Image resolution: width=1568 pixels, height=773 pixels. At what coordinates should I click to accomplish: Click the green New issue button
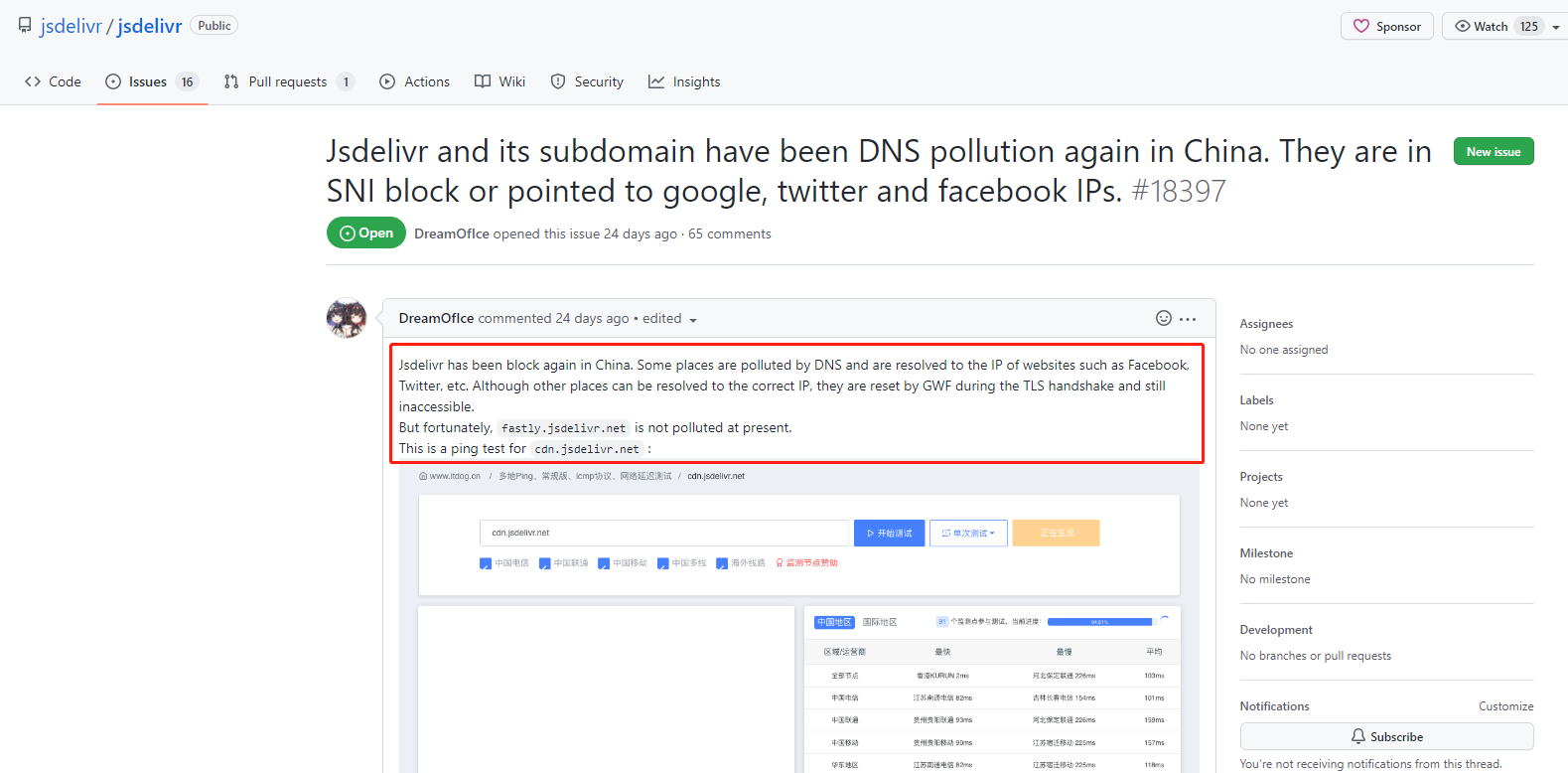(x=1493, y=151)
